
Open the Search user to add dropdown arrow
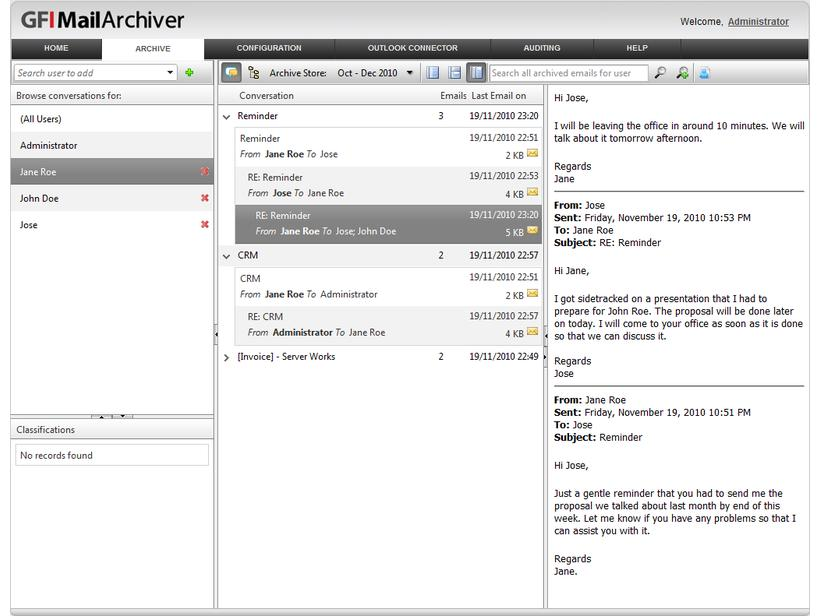coord(170,72)
